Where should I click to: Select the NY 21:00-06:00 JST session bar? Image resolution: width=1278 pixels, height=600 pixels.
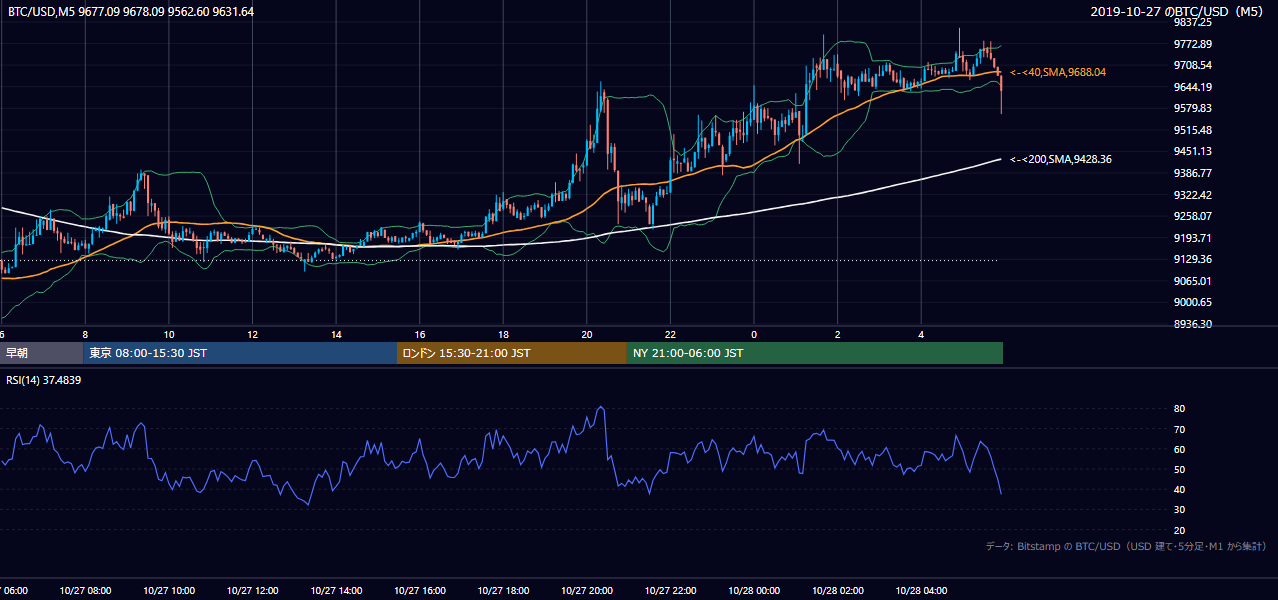(815, 353)
